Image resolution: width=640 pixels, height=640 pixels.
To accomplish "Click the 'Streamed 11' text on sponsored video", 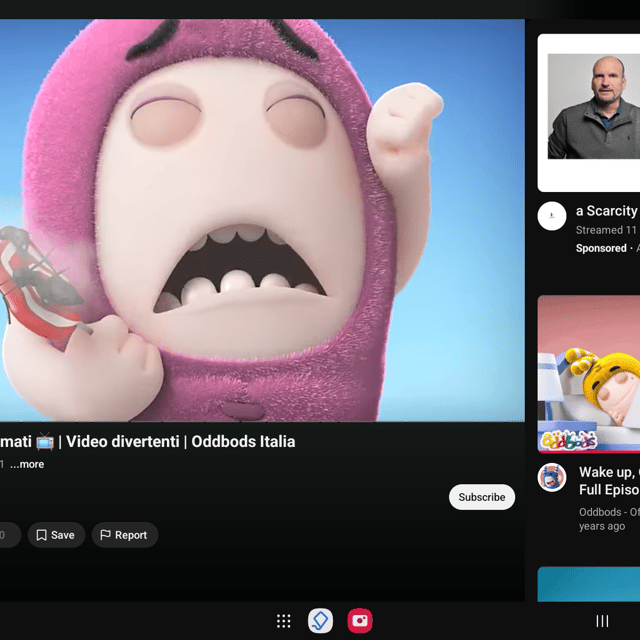I will pyautogui.click(x=606, y=230).
